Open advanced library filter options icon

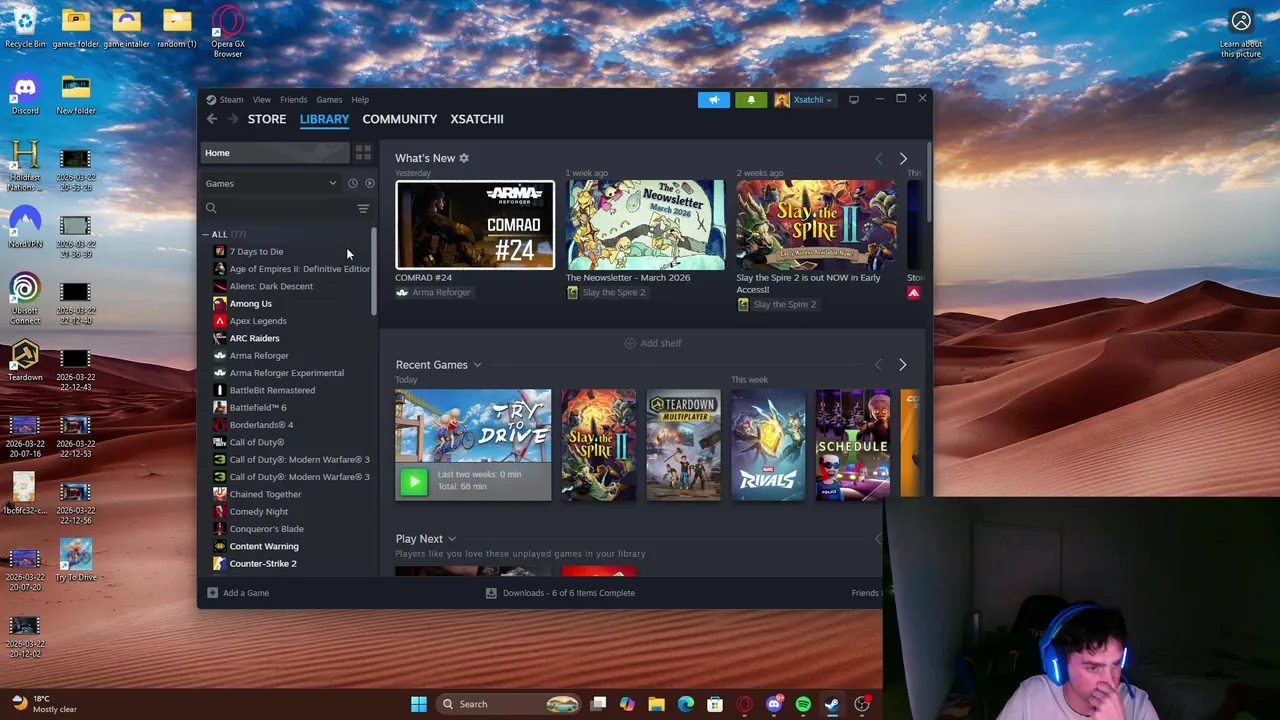point(363,208)
